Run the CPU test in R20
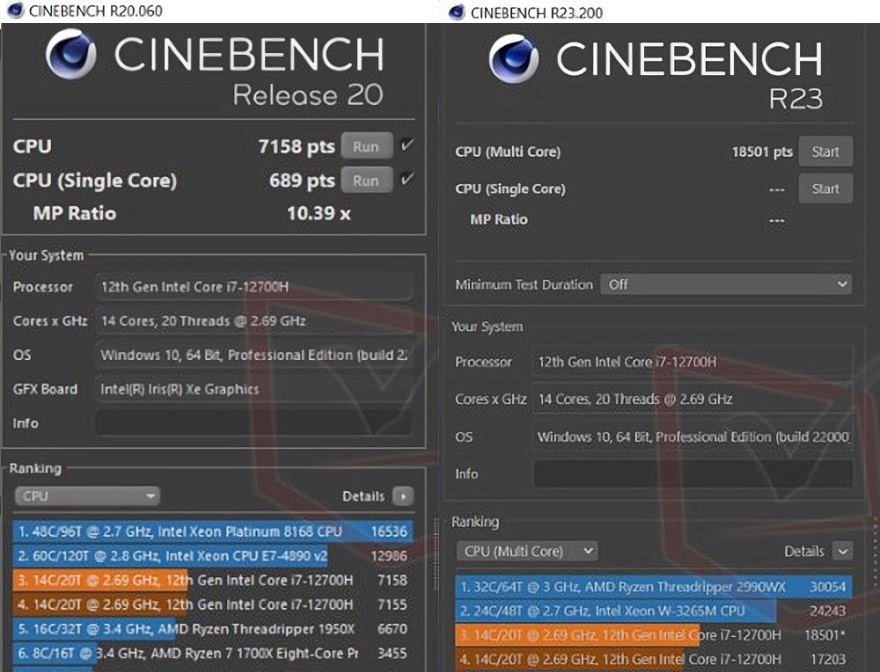This screenshot has width=880, height=672. pyautogui.click(x=366, y=147)
